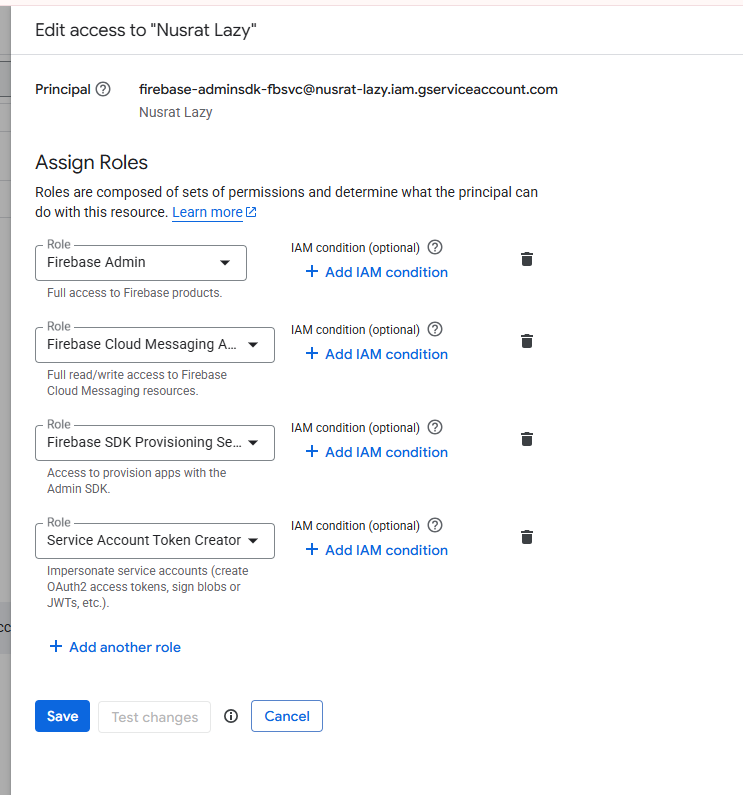Open Firebase SDK Provisioning role dropdown
Viewport: 743px width, 795px height.
click(155, 443)
